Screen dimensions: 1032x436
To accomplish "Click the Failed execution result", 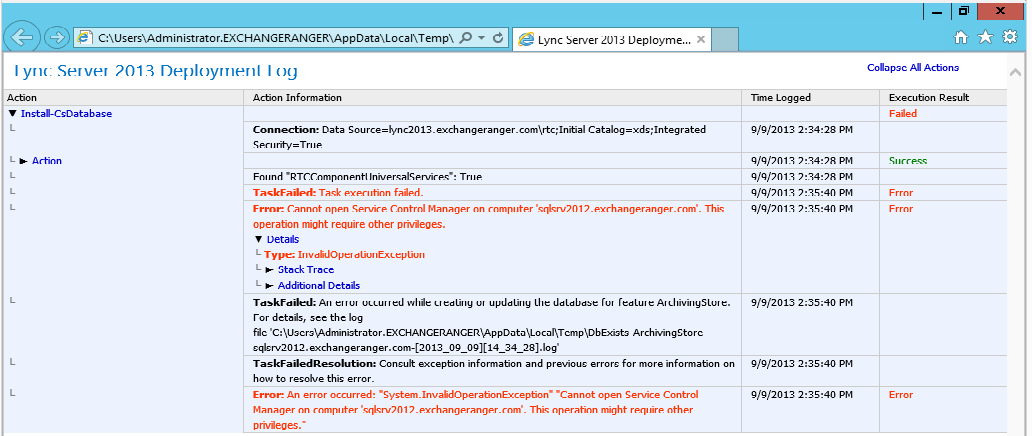I will (x=902, y=113).
